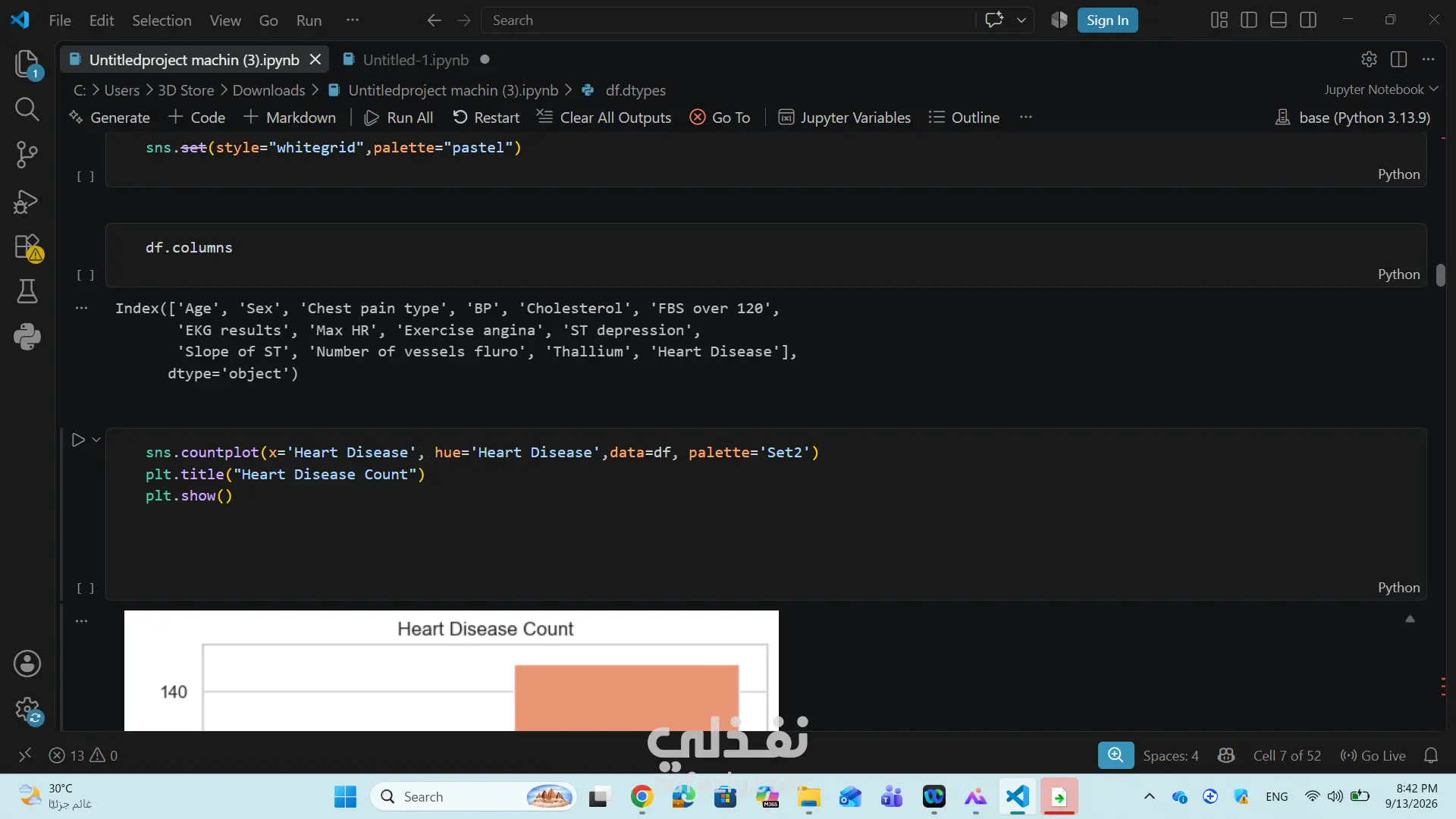Click the Go To toolbar button
1456x819 pixels.
(x=720, y=118)
